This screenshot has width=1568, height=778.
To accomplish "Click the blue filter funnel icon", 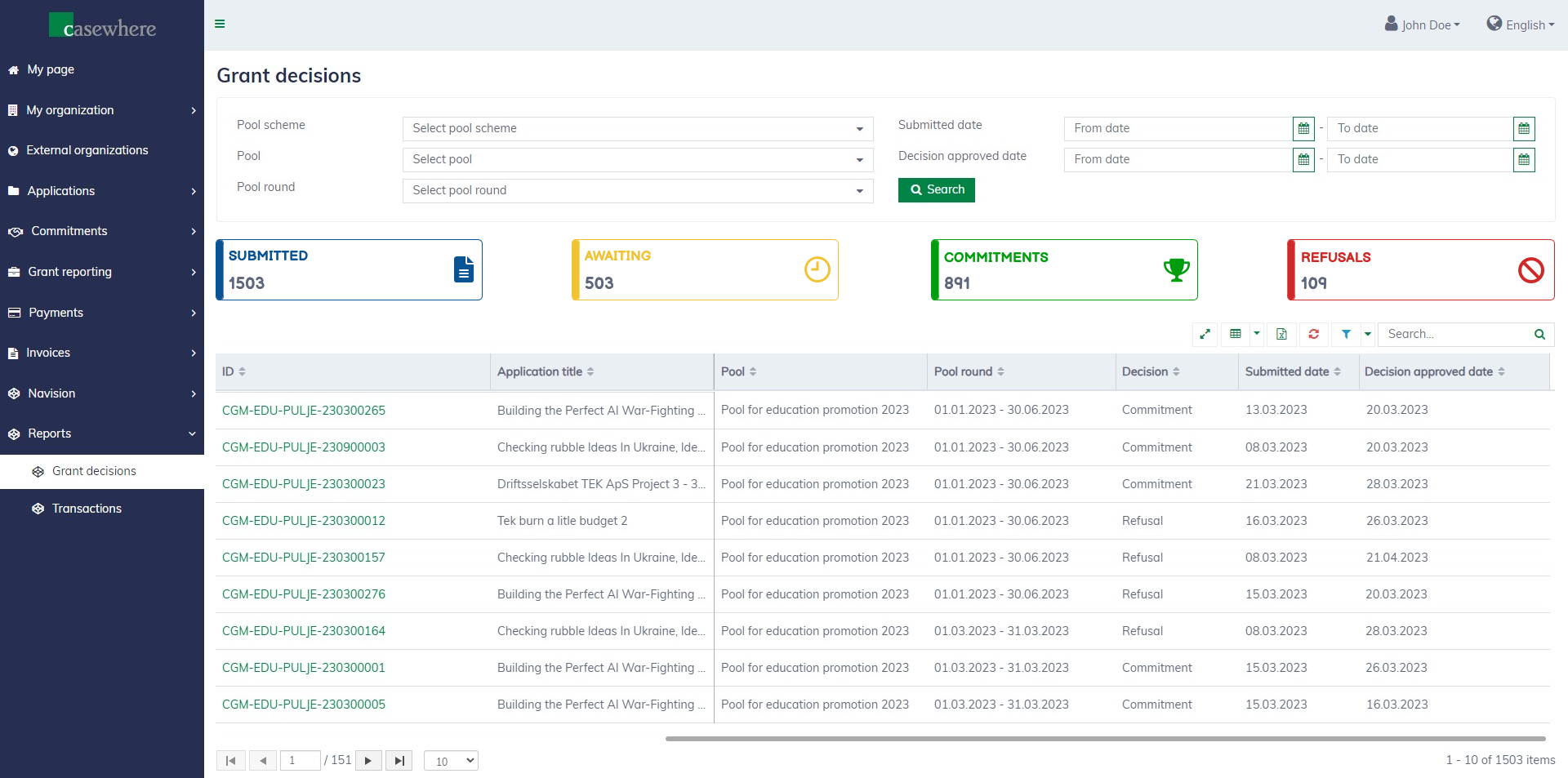I will tap(1346, 334).
